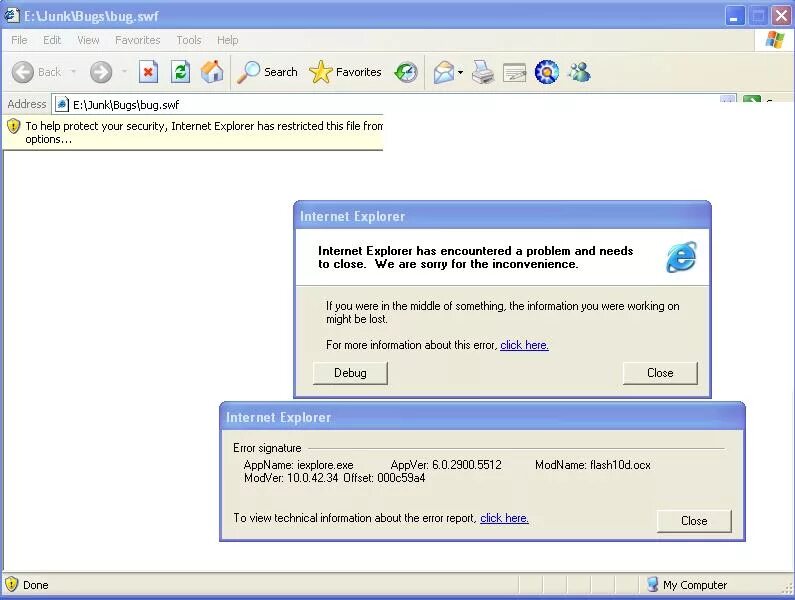Open the File menu
The image size is (795, 600).
click(x=19, y=40)
